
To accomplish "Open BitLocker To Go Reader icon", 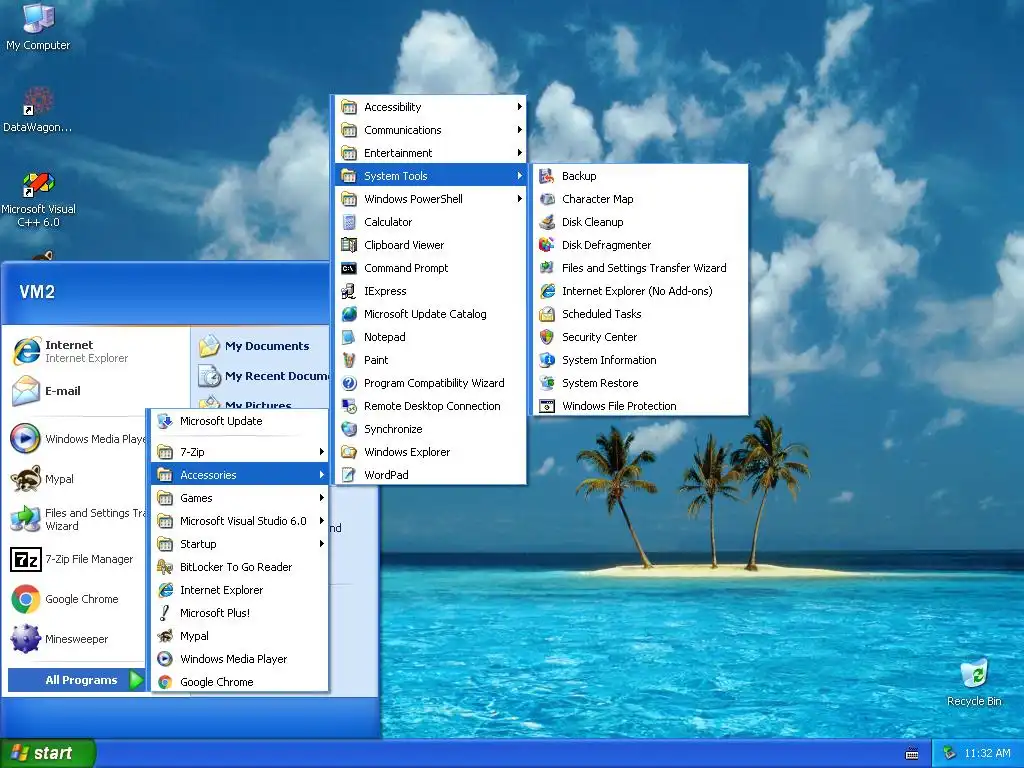I will click(165, 567).
